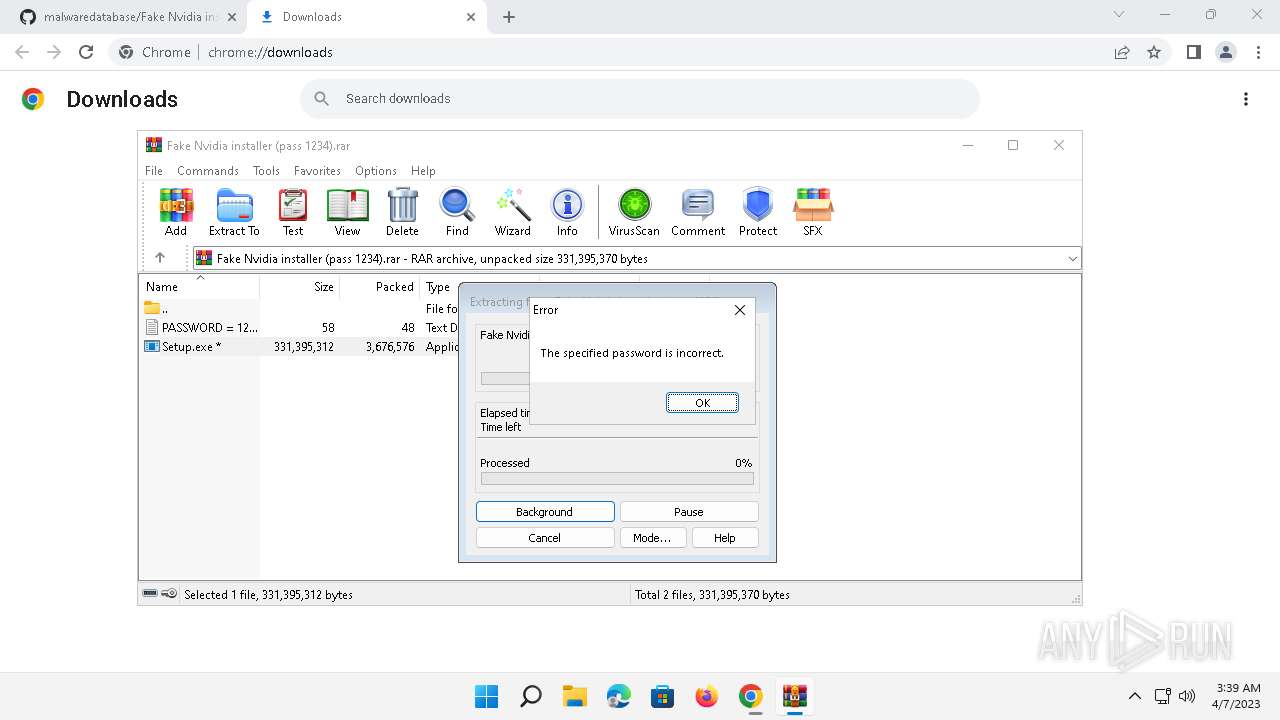
Task: Open the Help menu
Action: (x=423, y=171)
